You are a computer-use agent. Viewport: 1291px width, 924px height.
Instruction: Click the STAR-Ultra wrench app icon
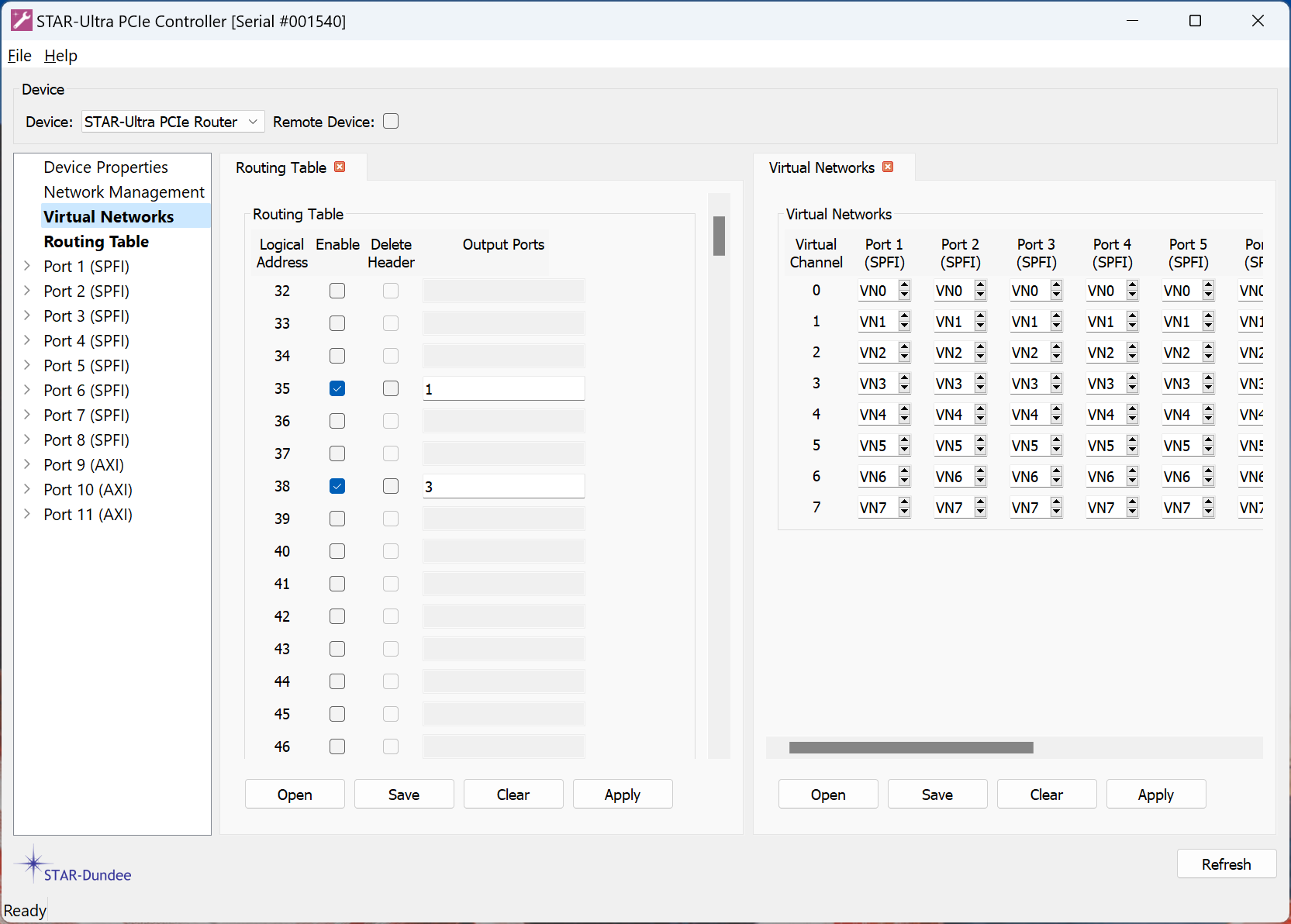click(x=22, y=21)
